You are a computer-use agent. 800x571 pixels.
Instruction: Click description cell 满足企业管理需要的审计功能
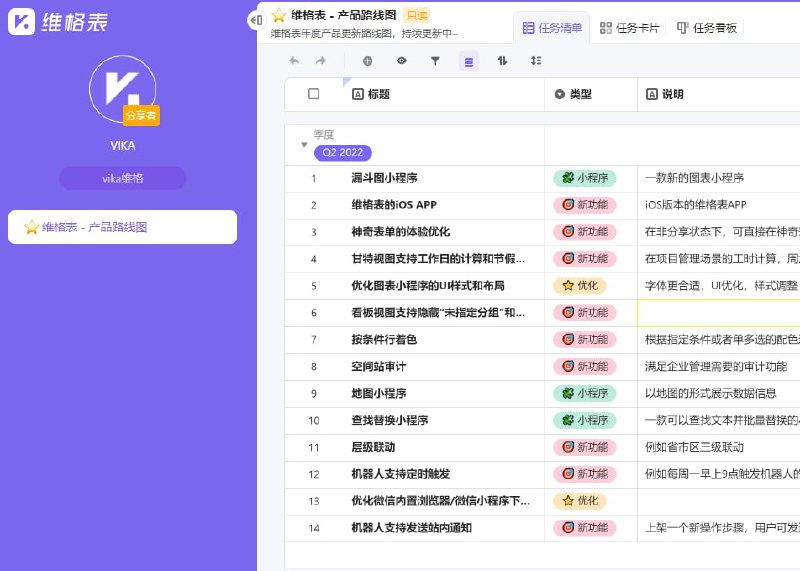point(716,367)
